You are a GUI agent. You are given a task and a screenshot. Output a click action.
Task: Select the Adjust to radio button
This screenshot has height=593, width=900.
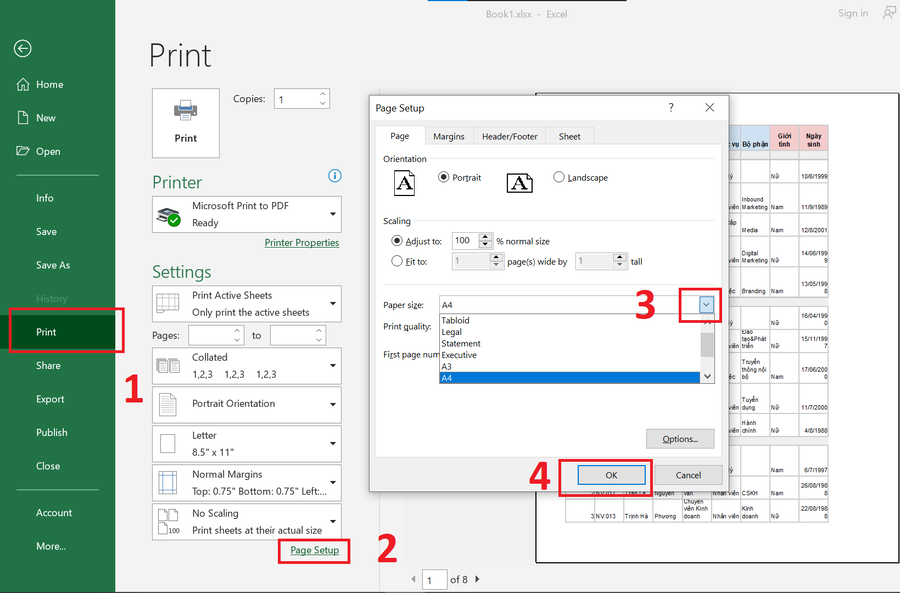point(397,241)
